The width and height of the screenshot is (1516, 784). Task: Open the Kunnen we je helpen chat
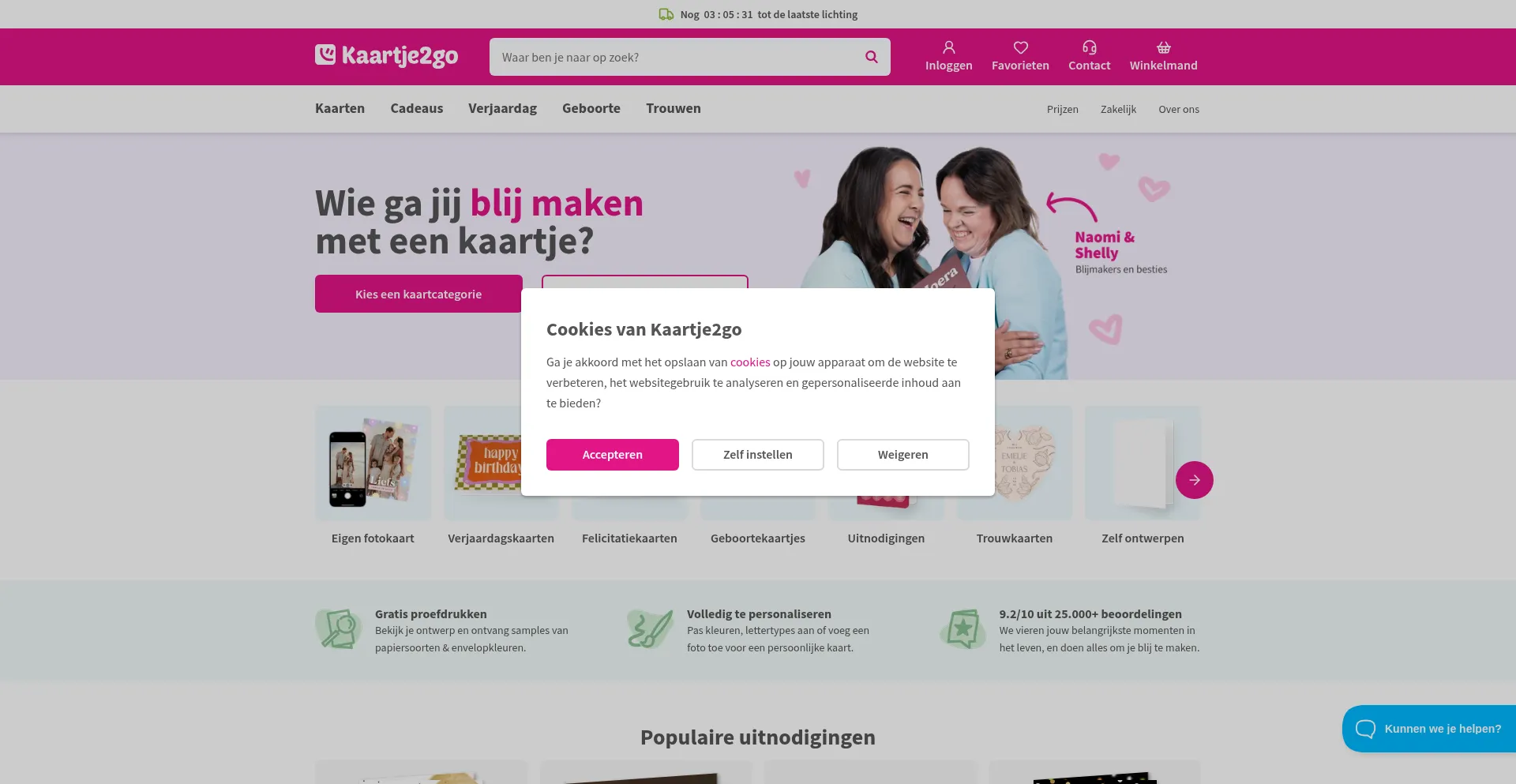coord(1428,729)
